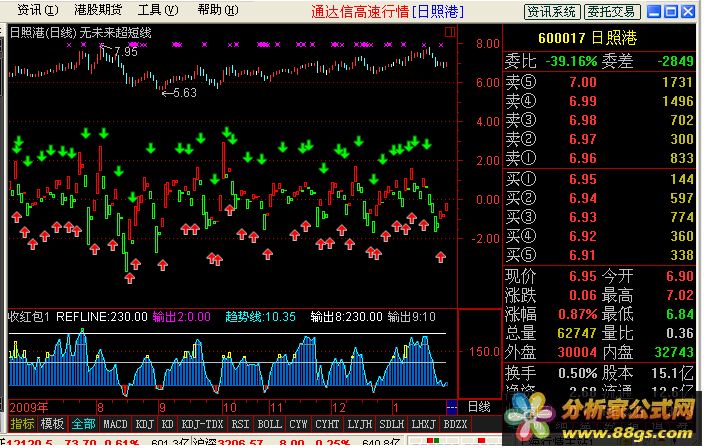Switch to the LYJH indicator
Screen dimensions: 704x448
point(360,424)
